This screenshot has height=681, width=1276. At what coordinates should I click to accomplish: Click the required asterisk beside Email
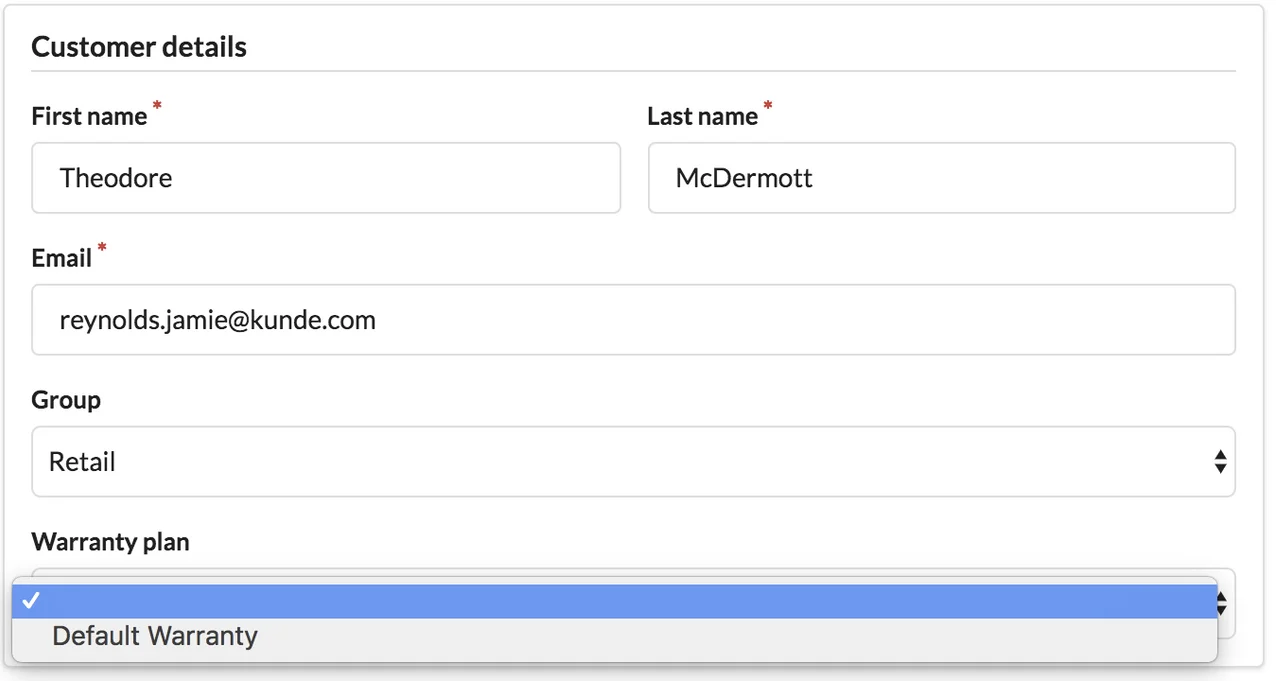pyautogui.click(x=101, y=248)
